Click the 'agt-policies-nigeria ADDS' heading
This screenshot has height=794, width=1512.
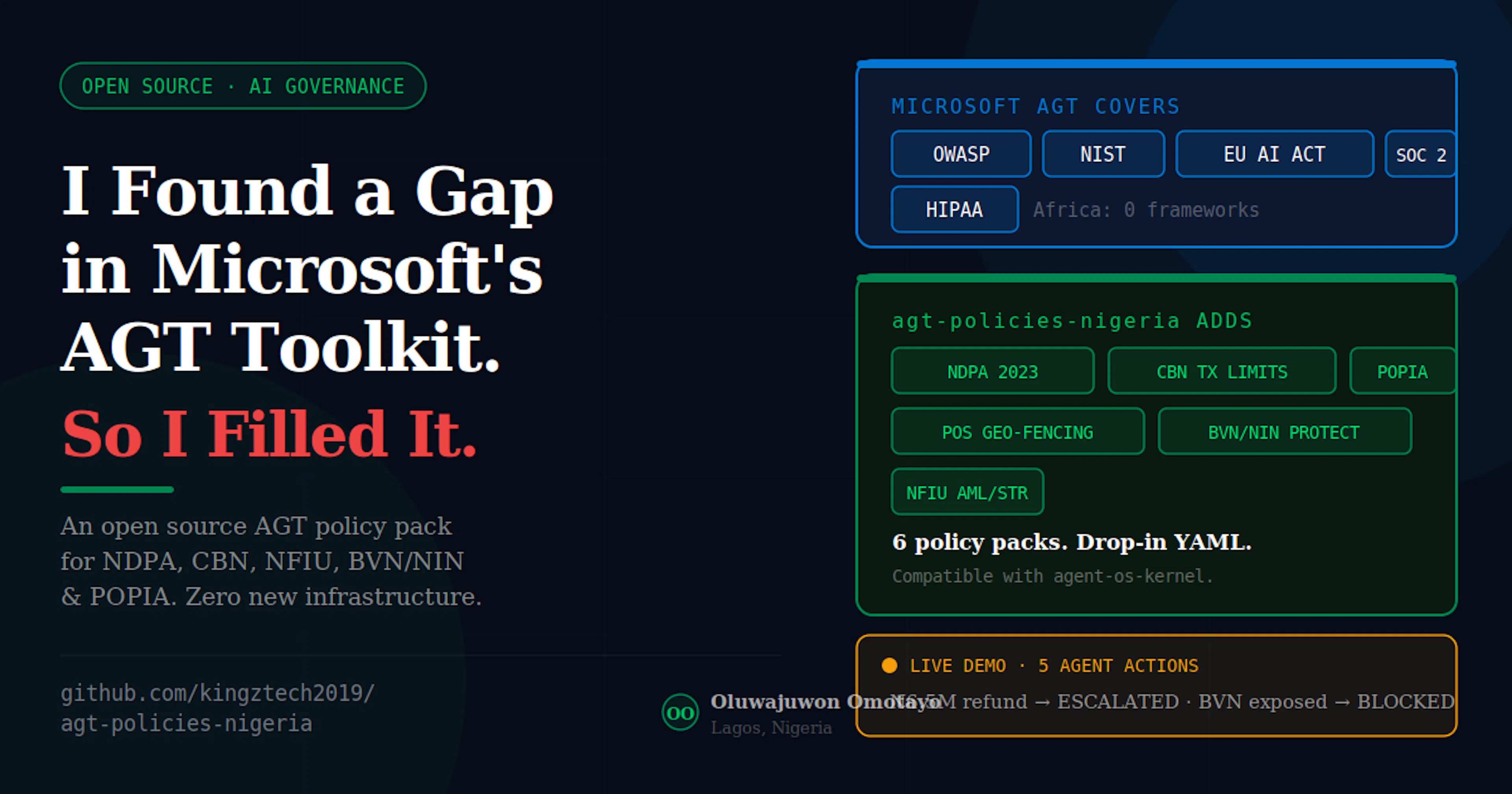coord(1072,321)
